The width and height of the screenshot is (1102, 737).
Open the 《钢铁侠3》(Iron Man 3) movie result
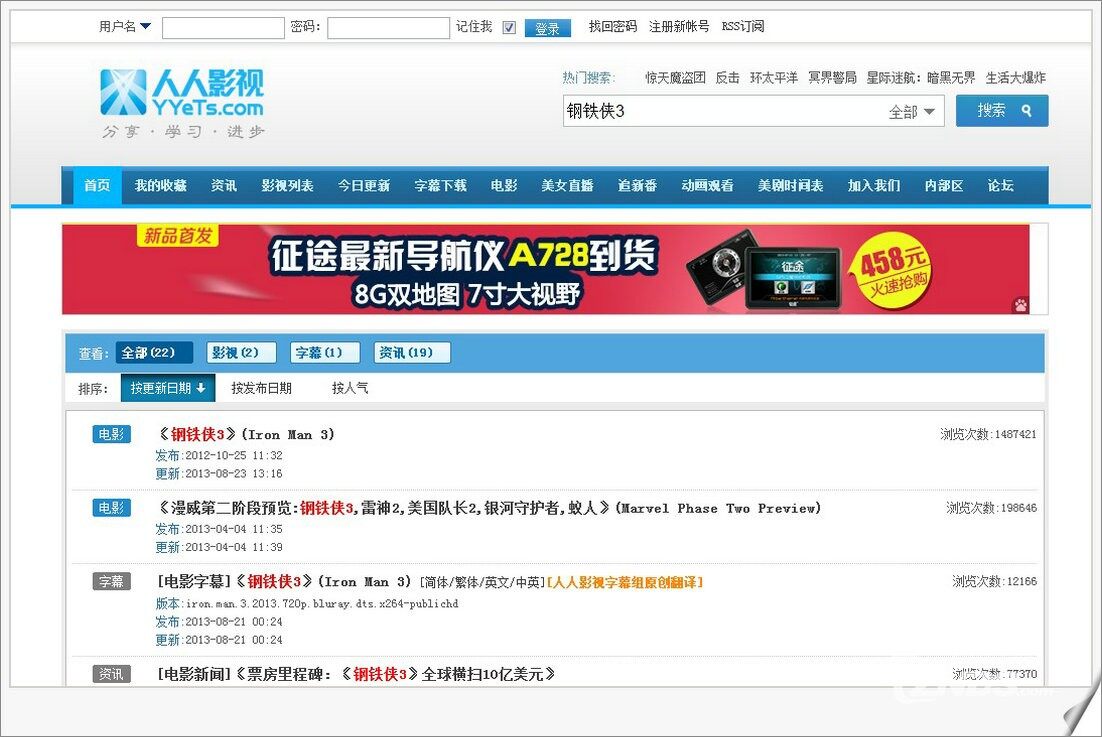(245, 434)
